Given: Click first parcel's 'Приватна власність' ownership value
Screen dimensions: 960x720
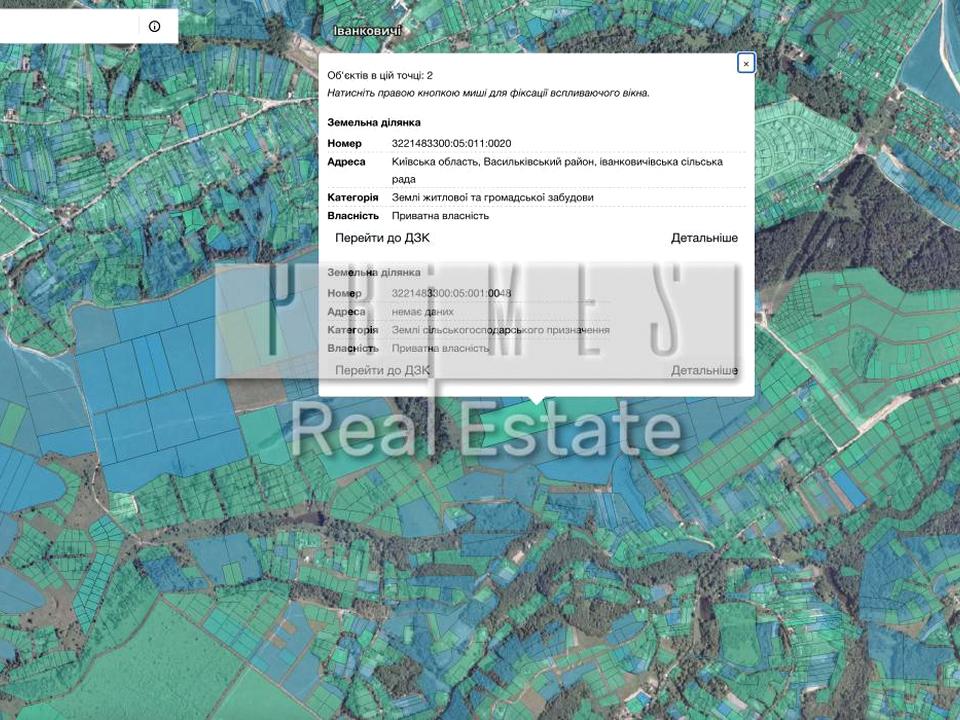Looking at the screenshot, I should click(x=440, y=215).
